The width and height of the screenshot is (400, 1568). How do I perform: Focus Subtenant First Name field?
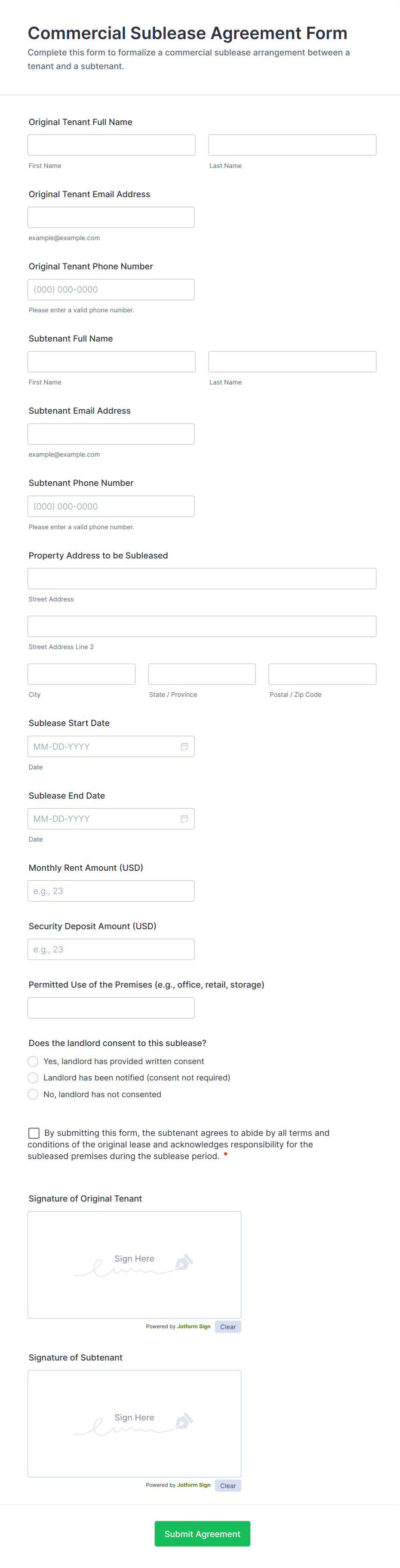coord(111,362)
